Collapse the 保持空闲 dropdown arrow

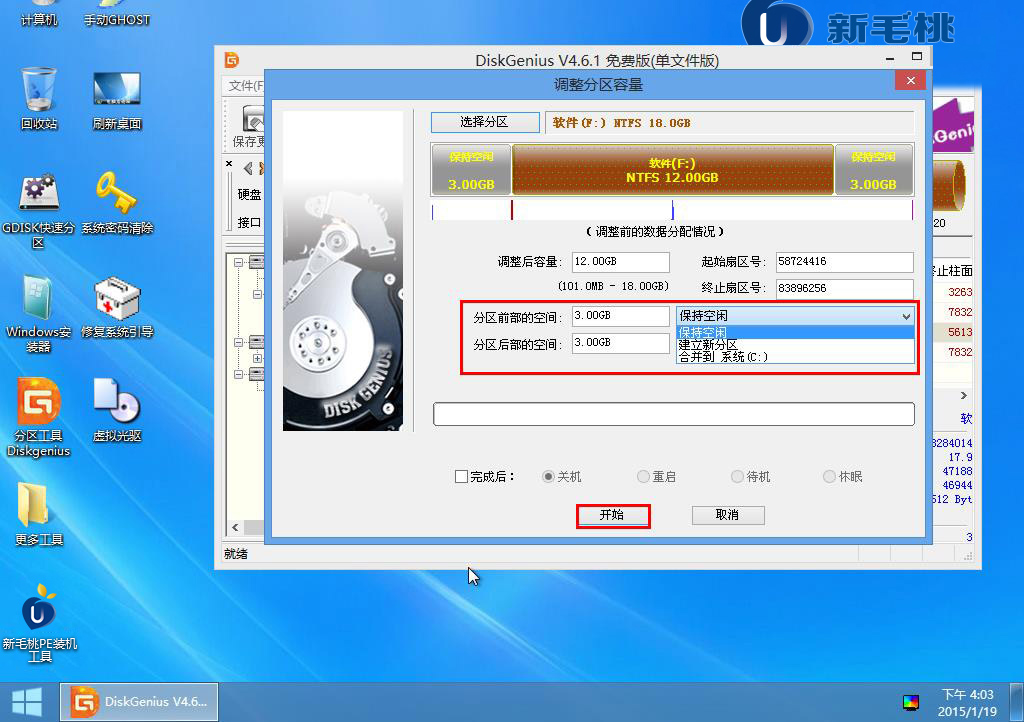pyautogui.click(x=906, y=316)
